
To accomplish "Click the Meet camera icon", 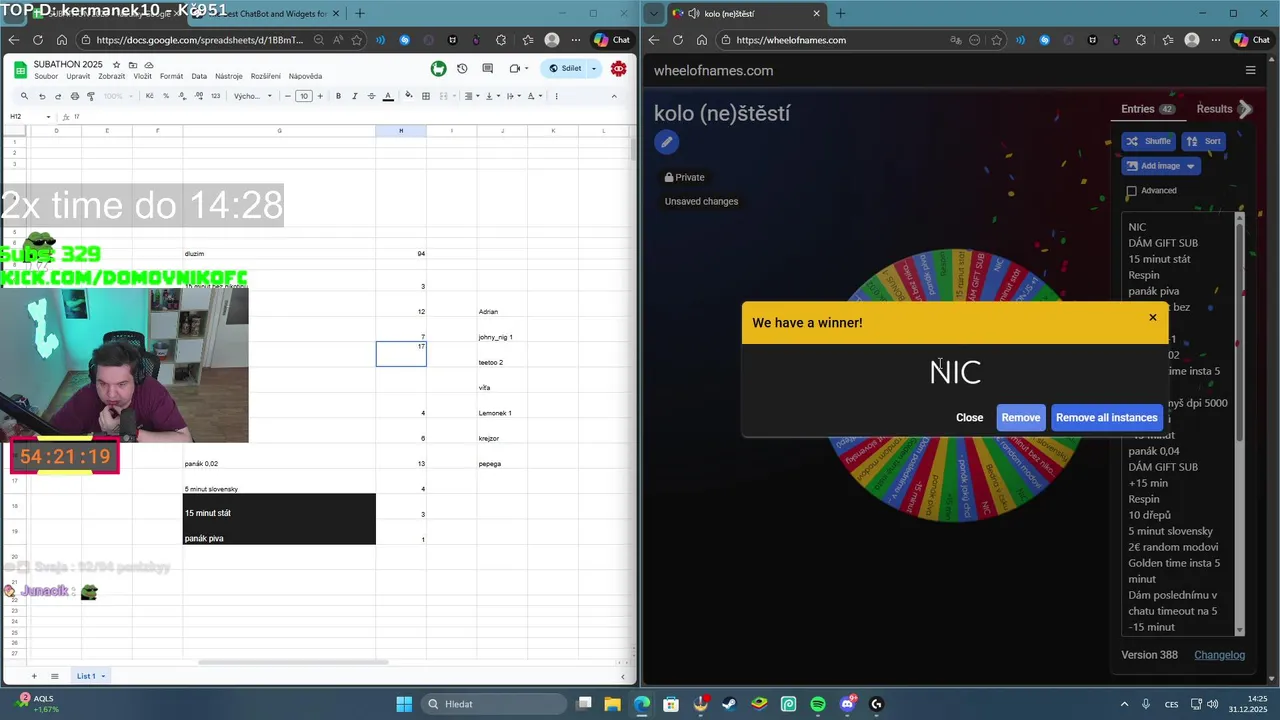I will click(514, 69).
